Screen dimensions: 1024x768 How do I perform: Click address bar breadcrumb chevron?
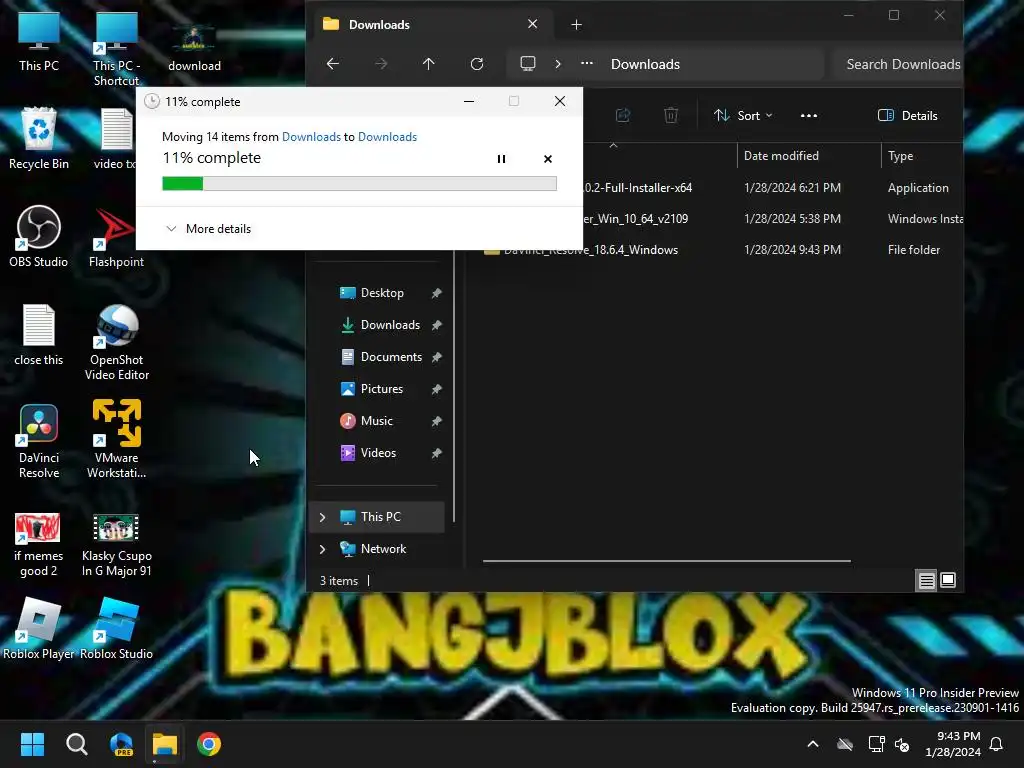[558, 64]
